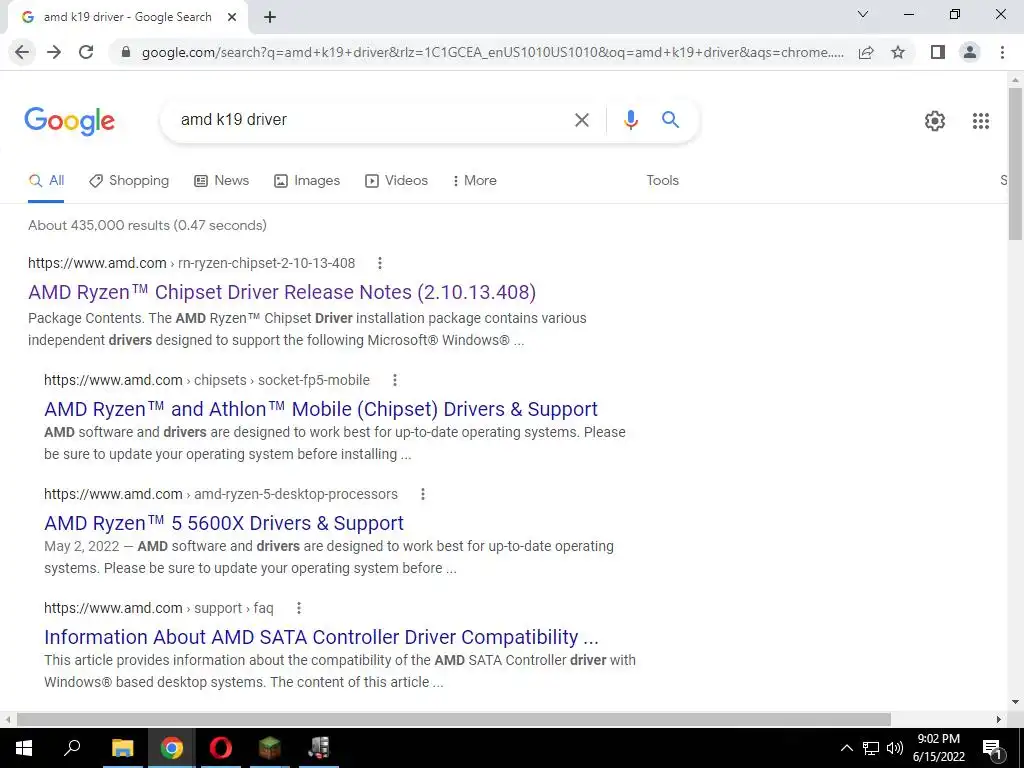Viewport: 1024px width, 768px height.
Task: Open options for socket-fp5-mobile result
Action: click(x=394, y=380)
